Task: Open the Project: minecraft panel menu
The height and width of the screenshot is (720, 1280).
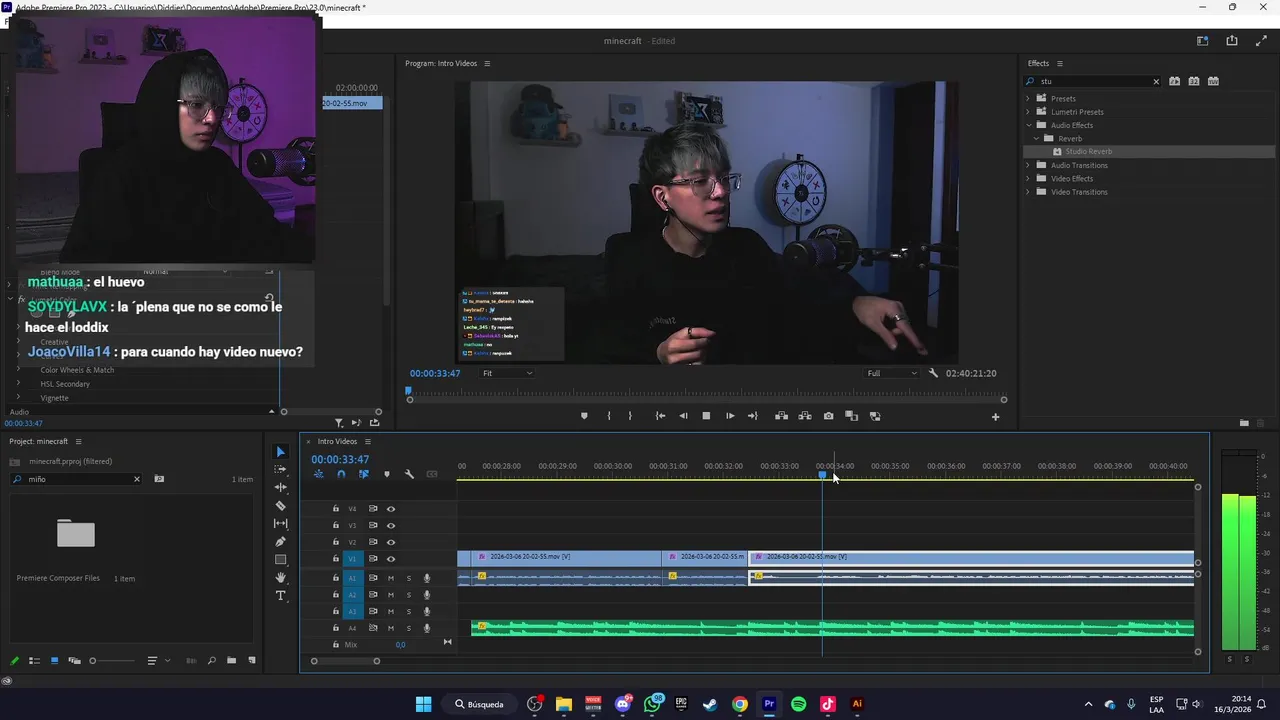Action: 78,441
